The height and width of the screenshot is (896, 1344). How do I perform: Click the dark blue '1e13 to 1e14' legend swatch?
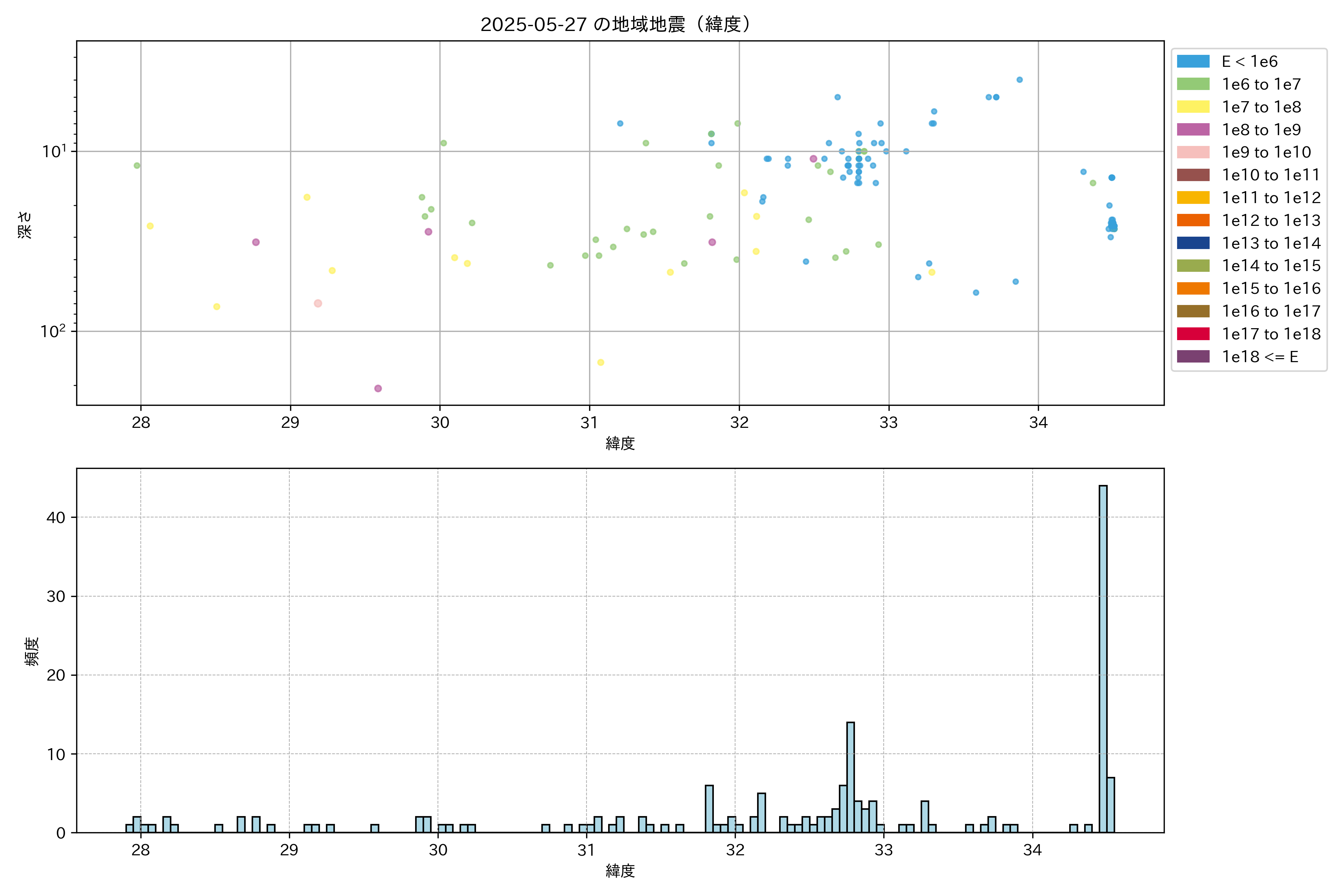click(x=1192, y=243)
